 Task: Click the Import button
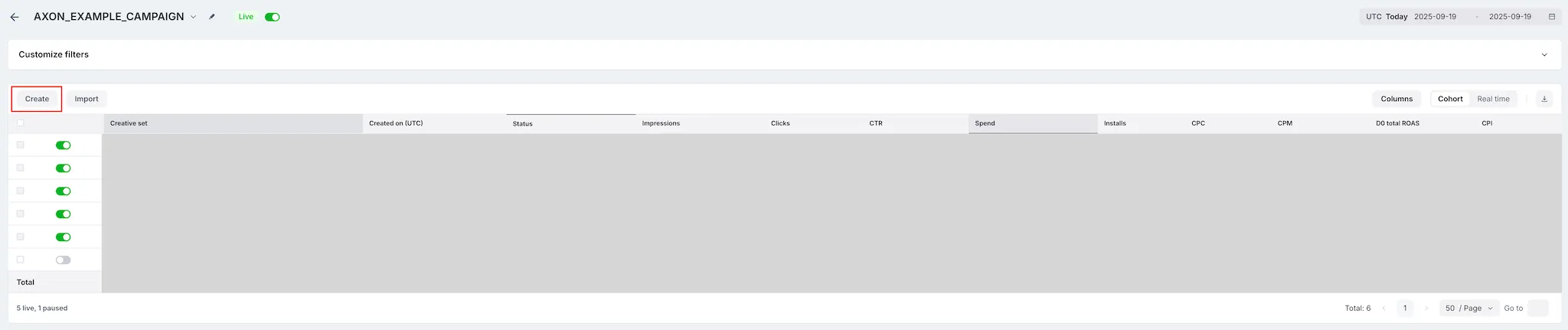(87, 99)
